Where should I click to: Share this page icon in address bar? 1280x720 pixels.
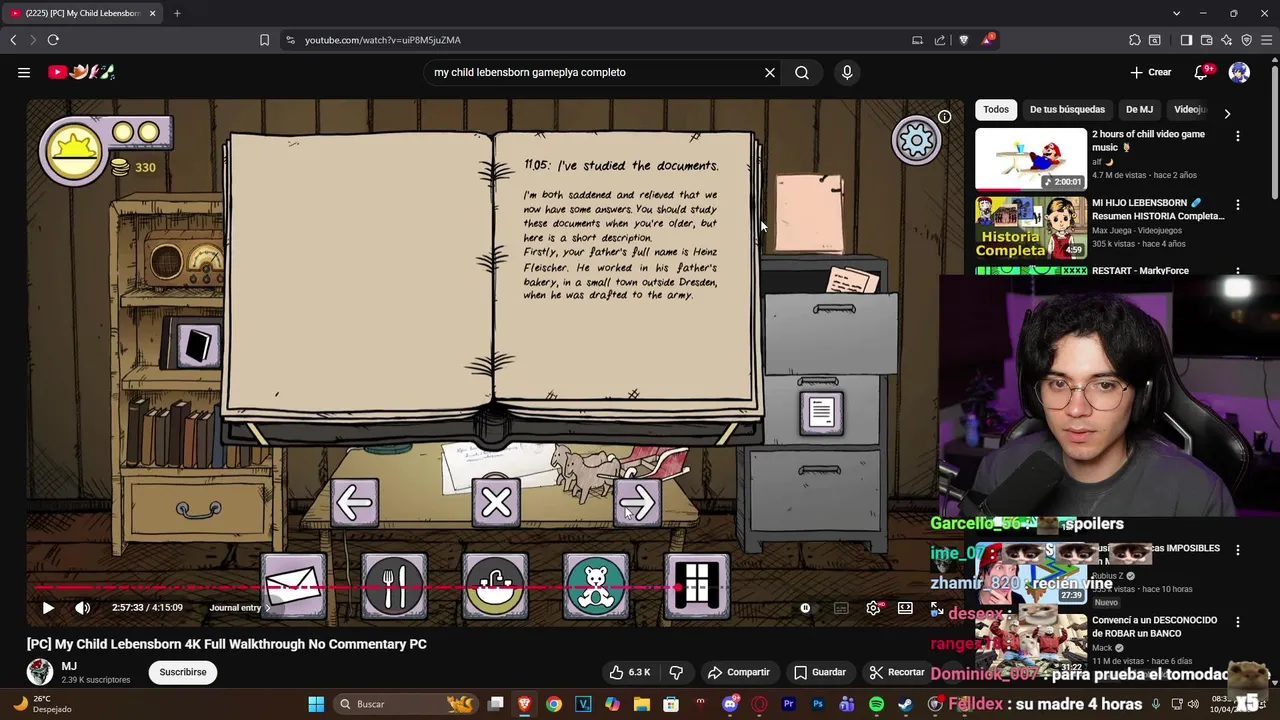coord(940,40)
